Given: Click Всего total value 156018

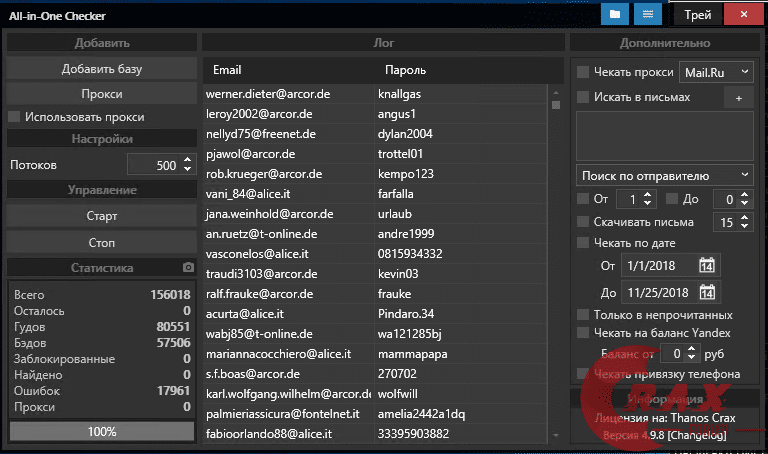Looking at the screenshot, I should (x=170, y=295).
